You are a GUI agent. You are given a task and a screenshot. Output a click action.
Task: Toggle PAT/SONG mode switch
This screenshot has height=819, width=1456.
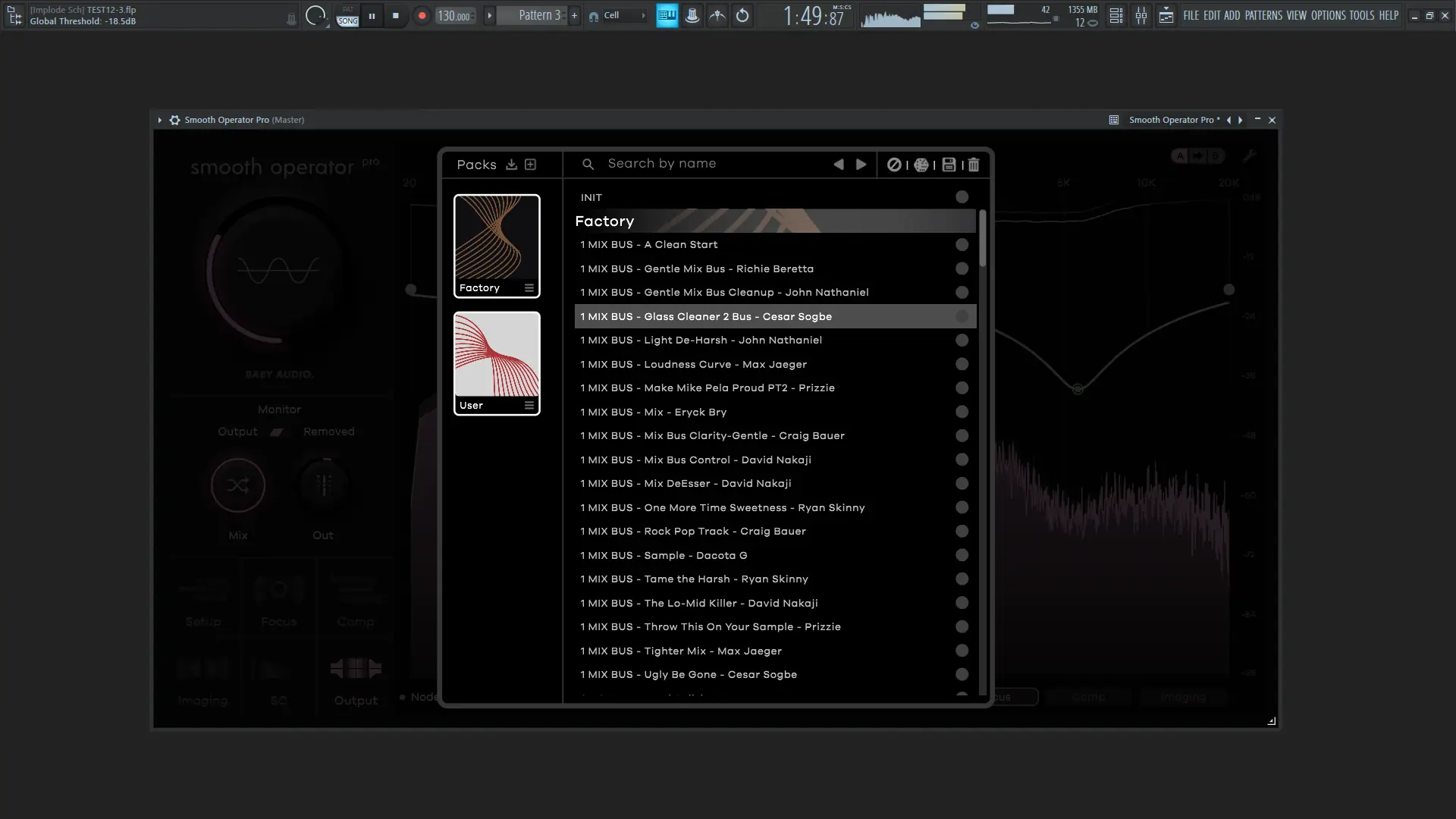[347, 16]
